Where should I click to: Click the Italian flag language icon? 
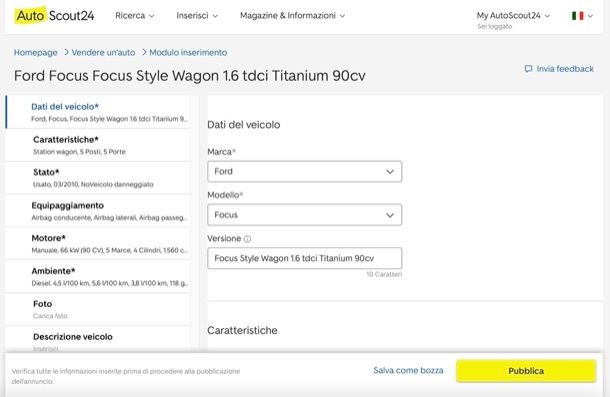tap(577, 16)
